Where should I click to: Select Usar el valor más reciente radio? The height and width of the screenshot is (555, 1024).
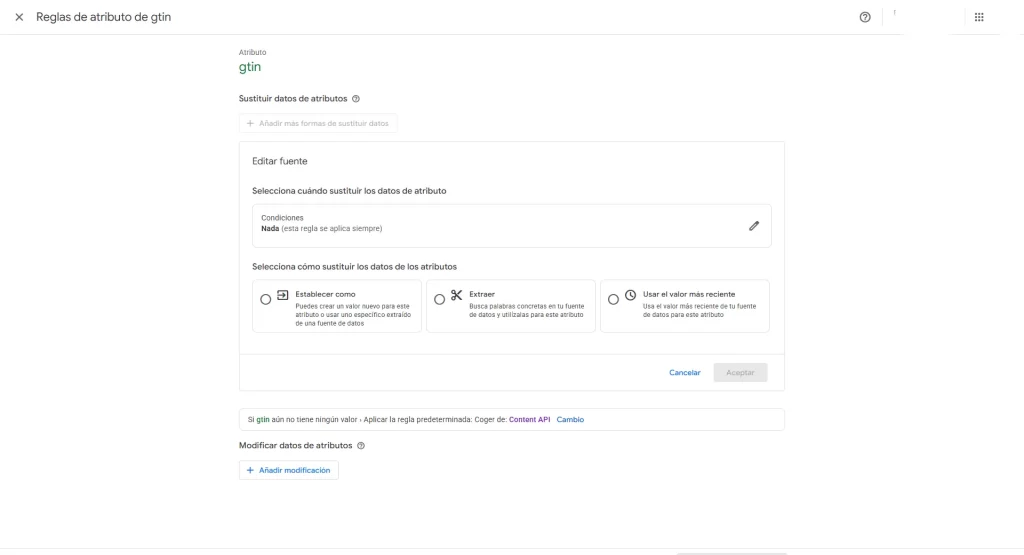click(613, 299)
